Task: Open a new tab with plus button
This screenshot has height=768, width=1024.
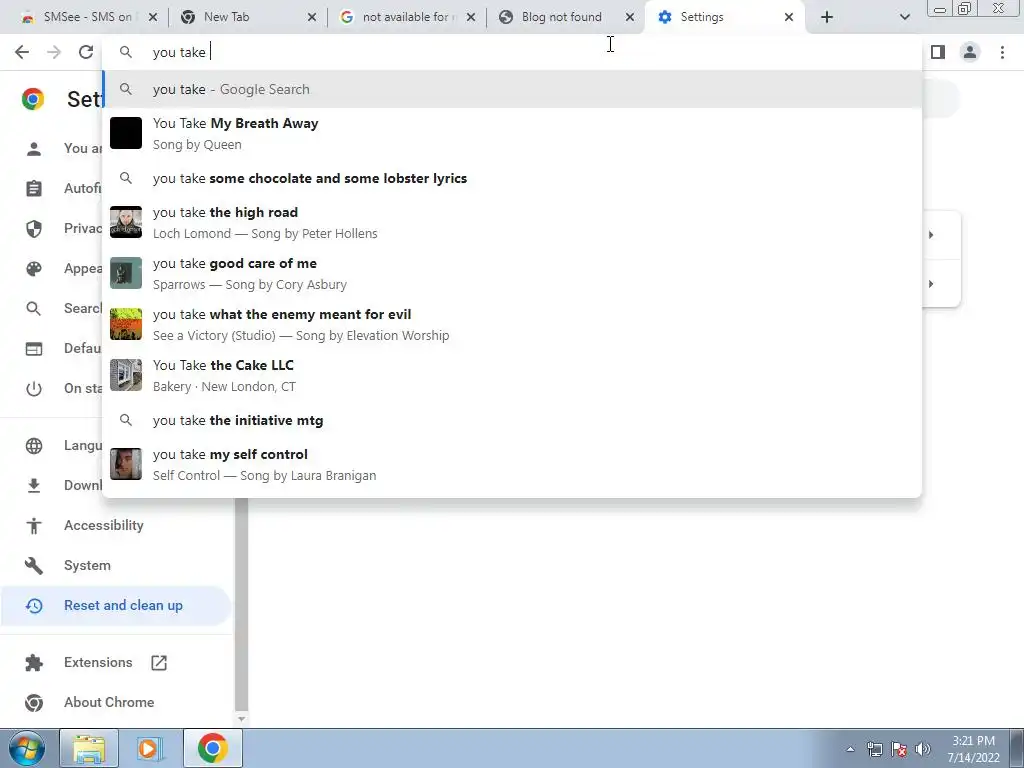Action: pyautogui.click(x=827, y=17)
